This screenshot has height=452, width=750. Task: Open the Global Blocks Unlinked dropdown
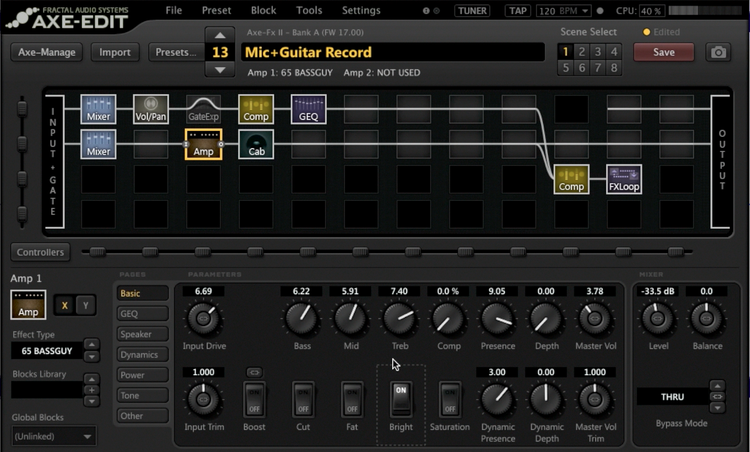pyautogui.click(x=54, y=436)
